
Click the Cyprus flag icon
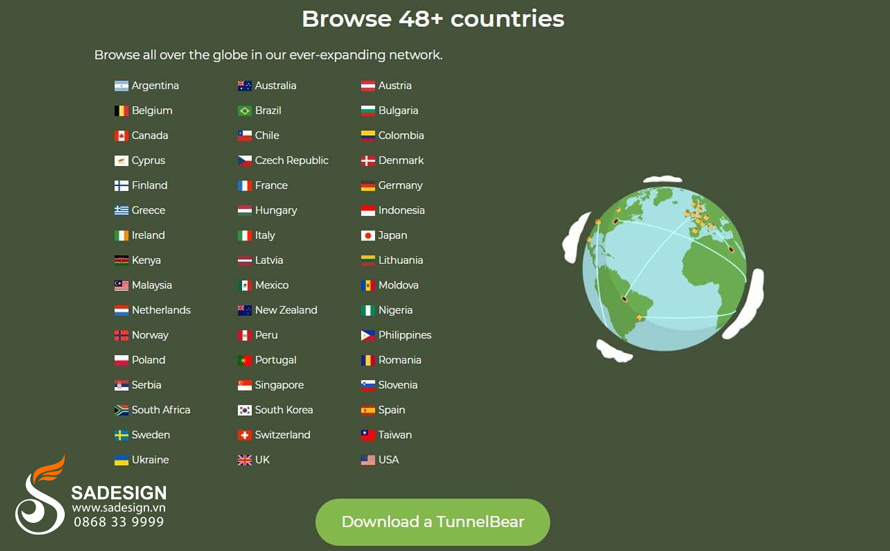[x=121, y=161]
